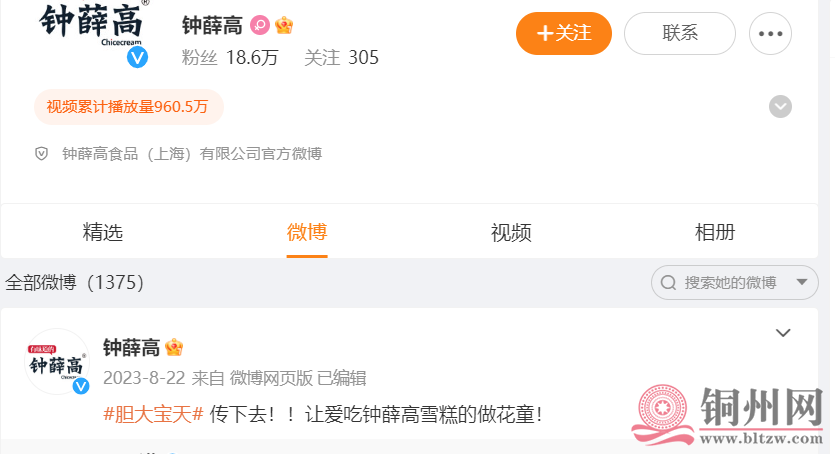Select the 微博 tab
Image resolution: width=835 pixels, height=454 pixels.
click(307, 233)
